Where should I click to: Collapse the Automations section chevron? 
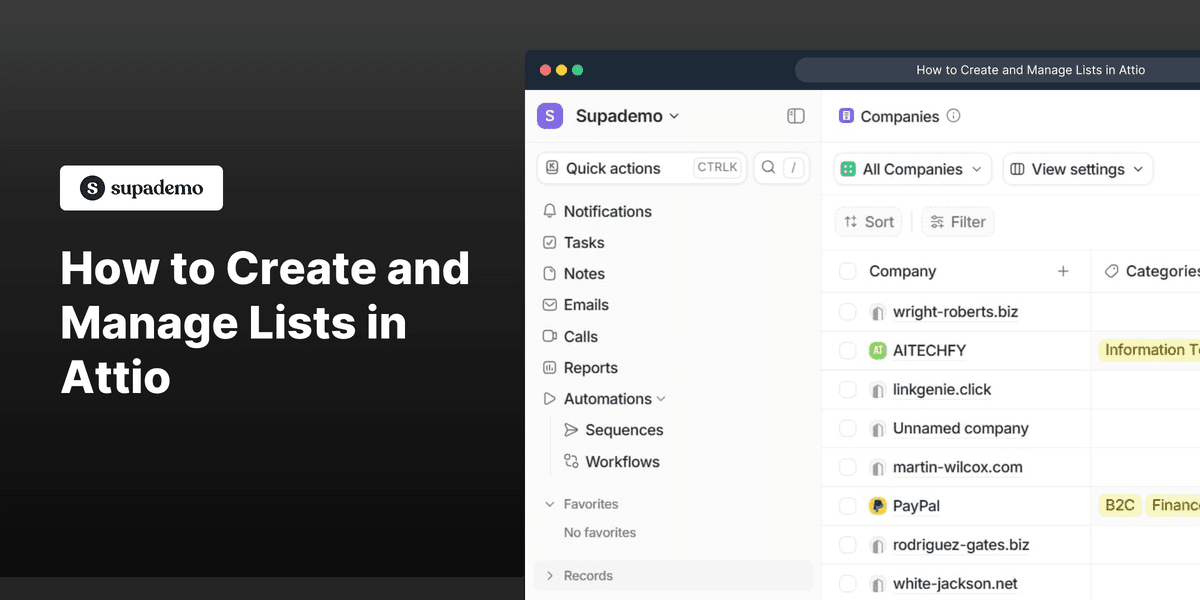pyautogui.click(x=663, y=398)
